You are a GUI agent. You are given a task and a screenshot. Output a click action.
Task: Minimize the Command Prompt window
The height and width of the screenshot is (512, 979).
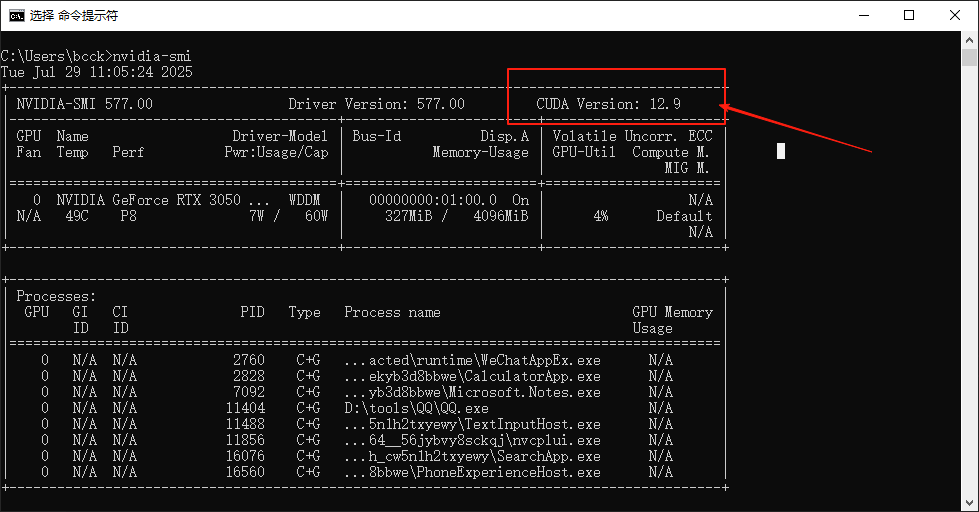coord(864,15)
